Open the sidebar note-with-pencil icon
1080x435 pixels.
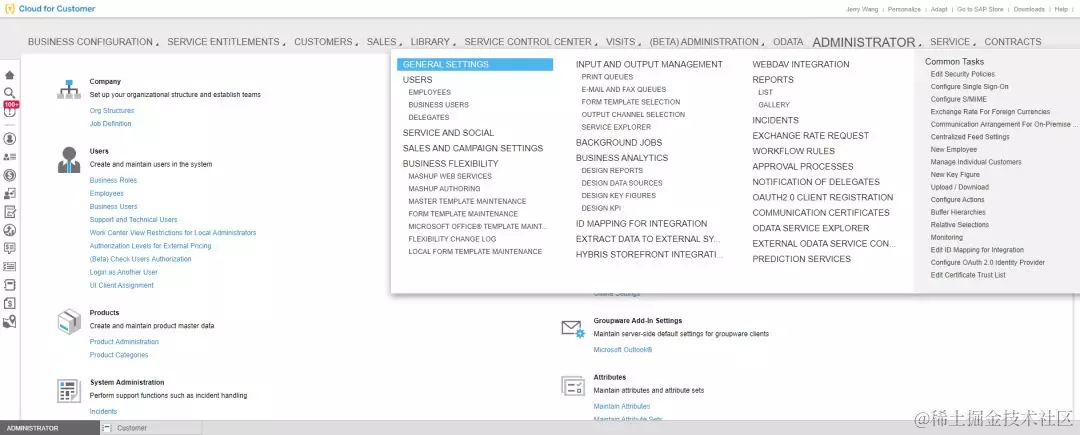[10, 211]
